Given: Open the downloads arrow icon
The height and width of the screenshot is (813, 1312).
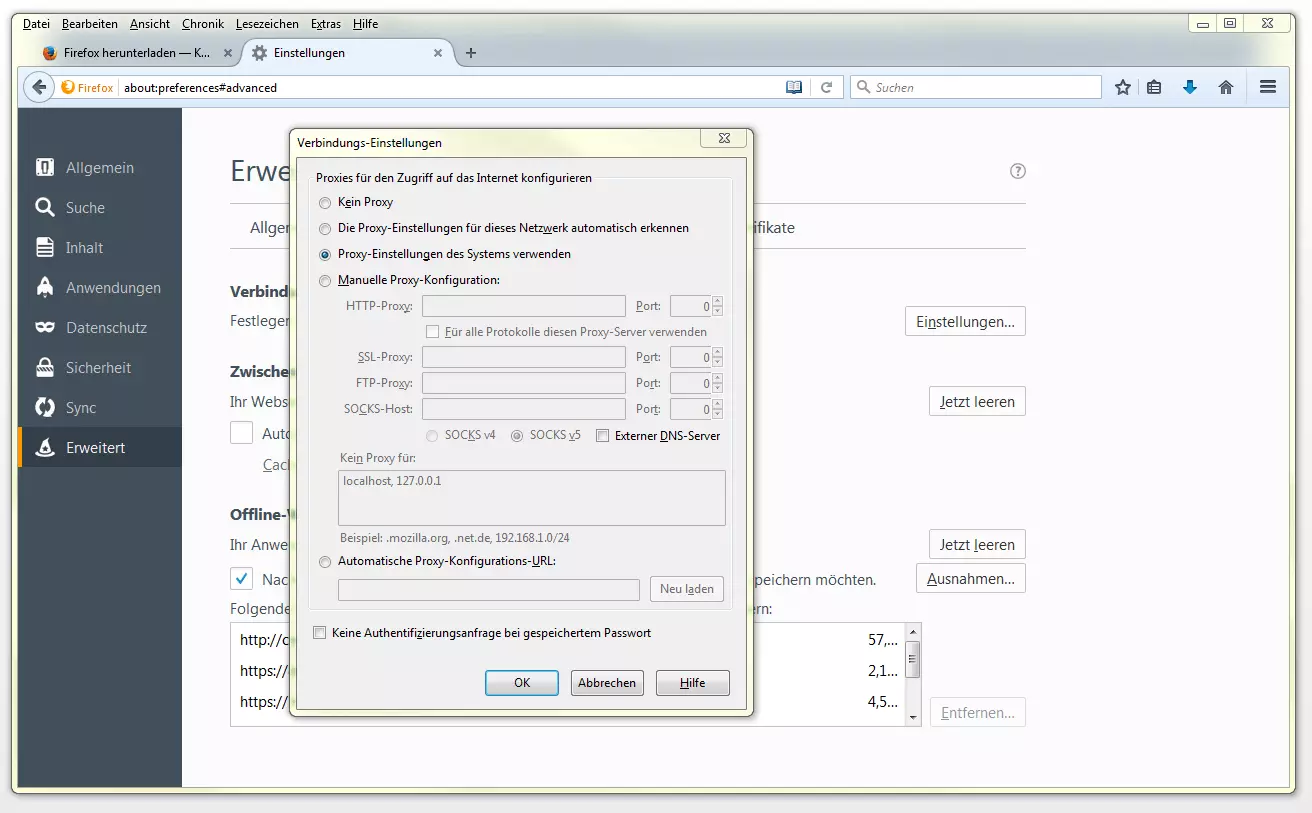Looking at the screenshot, I should click(1189, 87).
